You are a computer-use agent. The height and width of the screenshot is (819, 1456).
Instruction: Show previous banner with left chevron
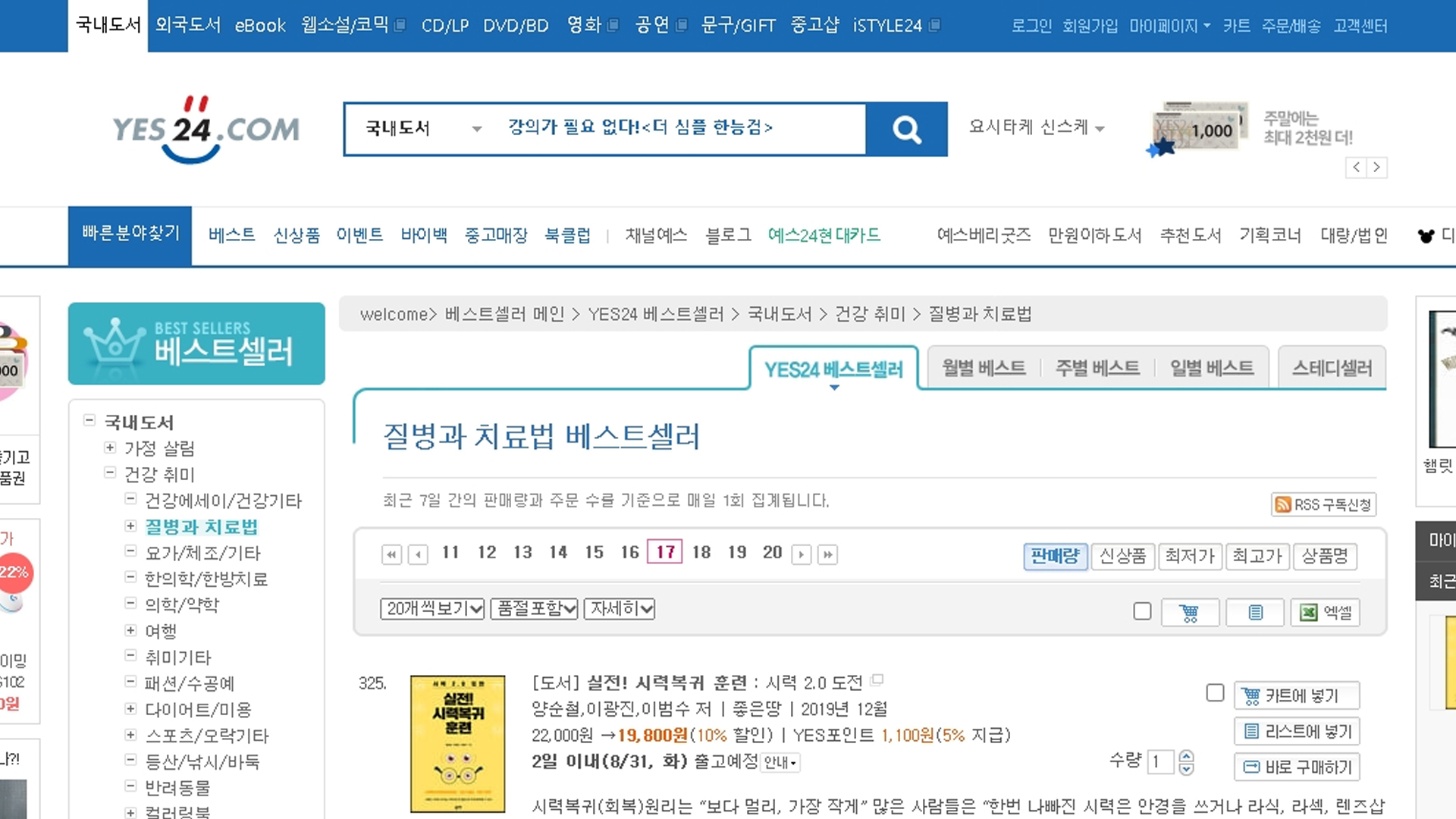(x=1356, y=168)
